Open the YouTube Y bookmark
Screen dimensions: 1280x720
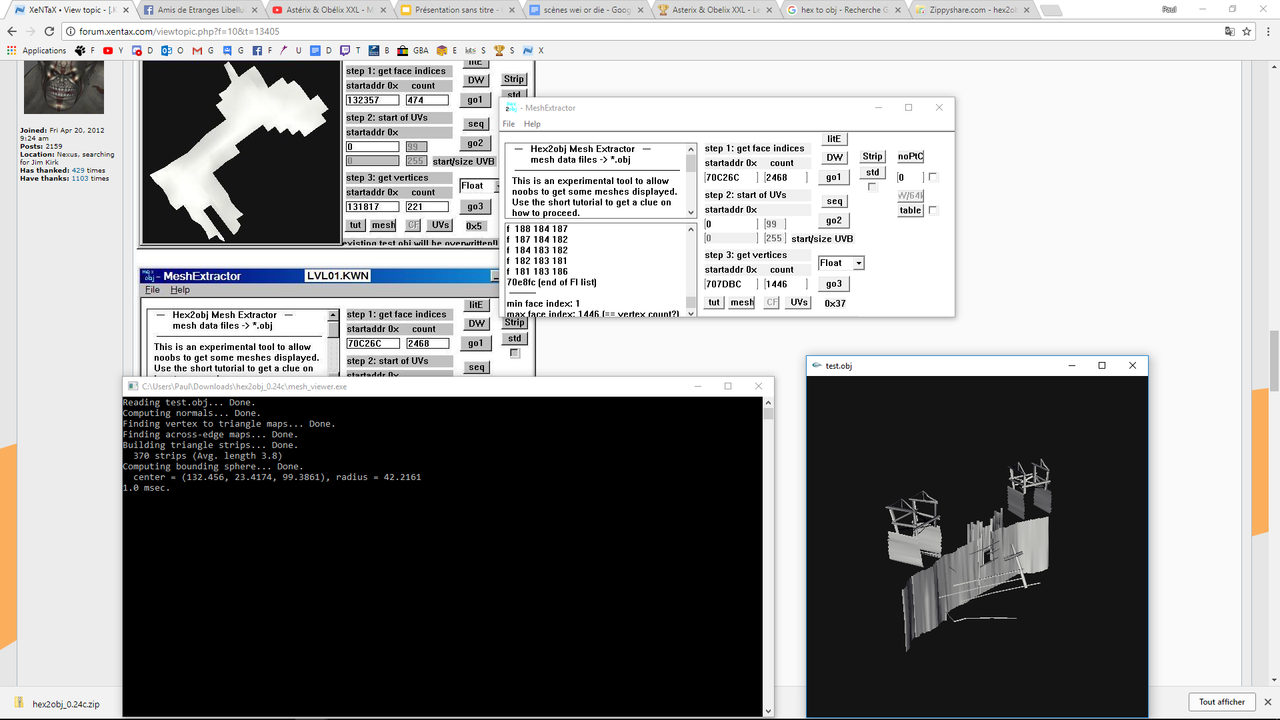[112, 50]
